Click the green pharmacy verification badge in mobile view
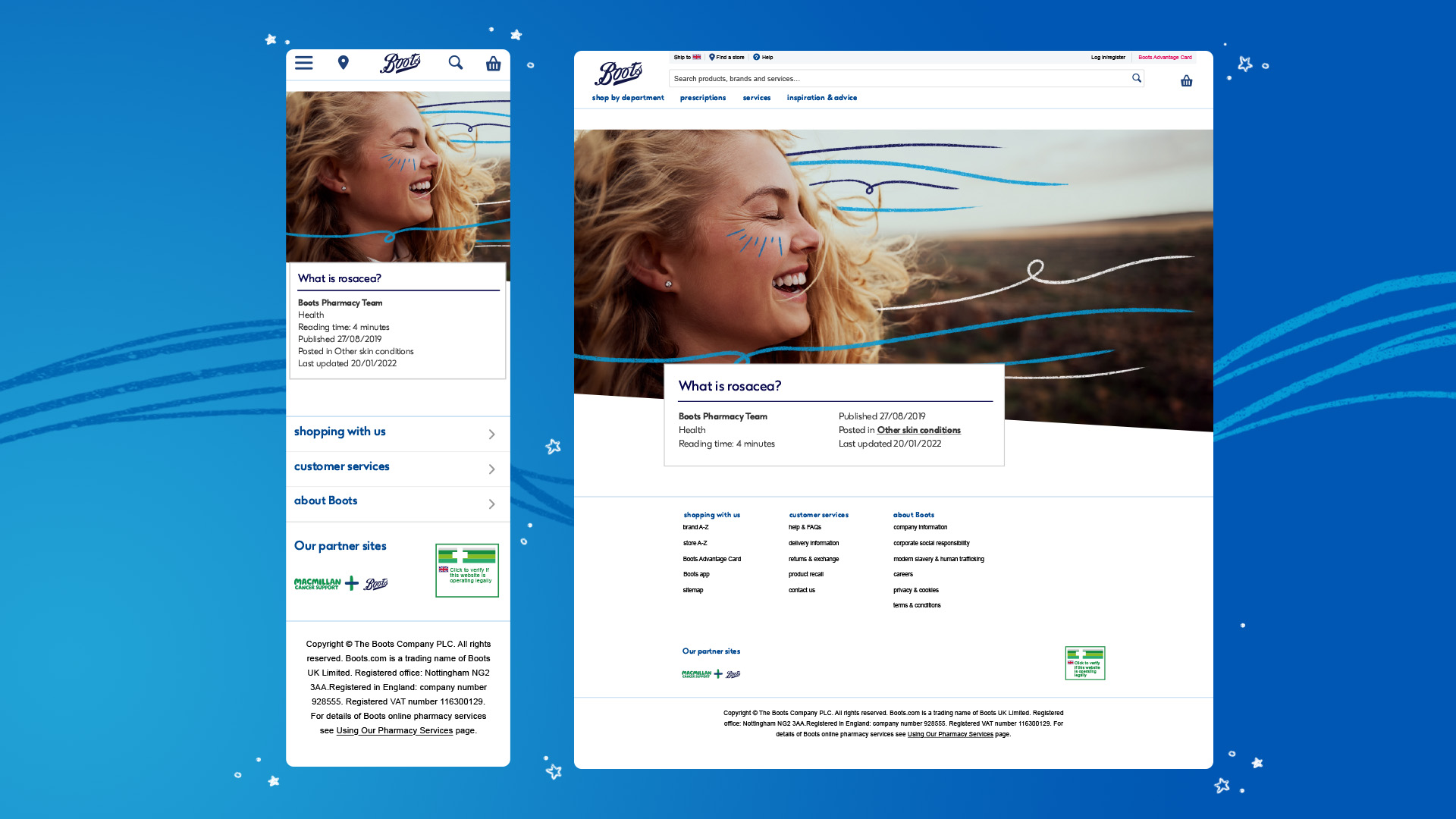The image size is (1456, 819). tap(467, 570)
